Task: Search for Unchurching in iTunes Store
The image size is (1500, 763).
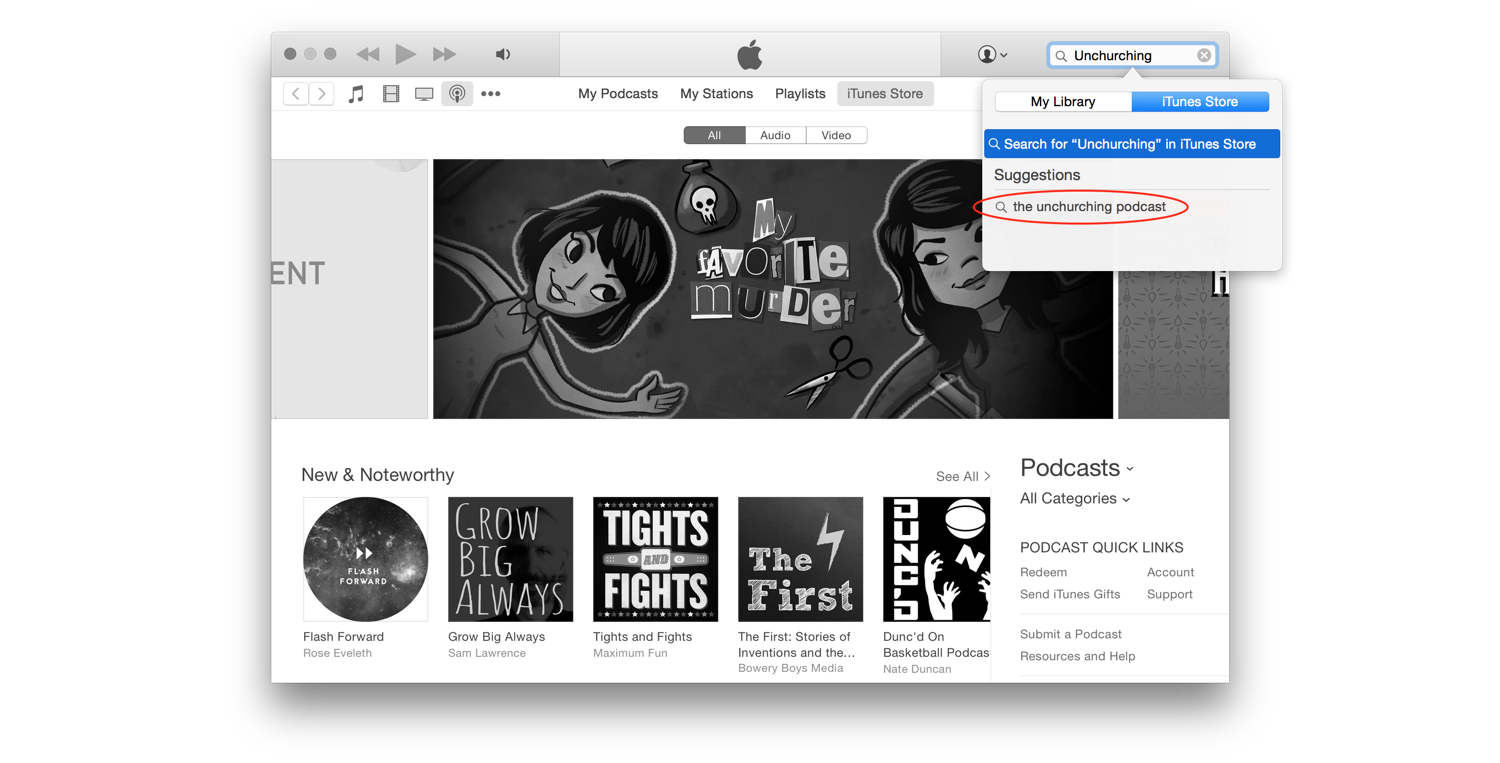Action: coord(1132,144)
